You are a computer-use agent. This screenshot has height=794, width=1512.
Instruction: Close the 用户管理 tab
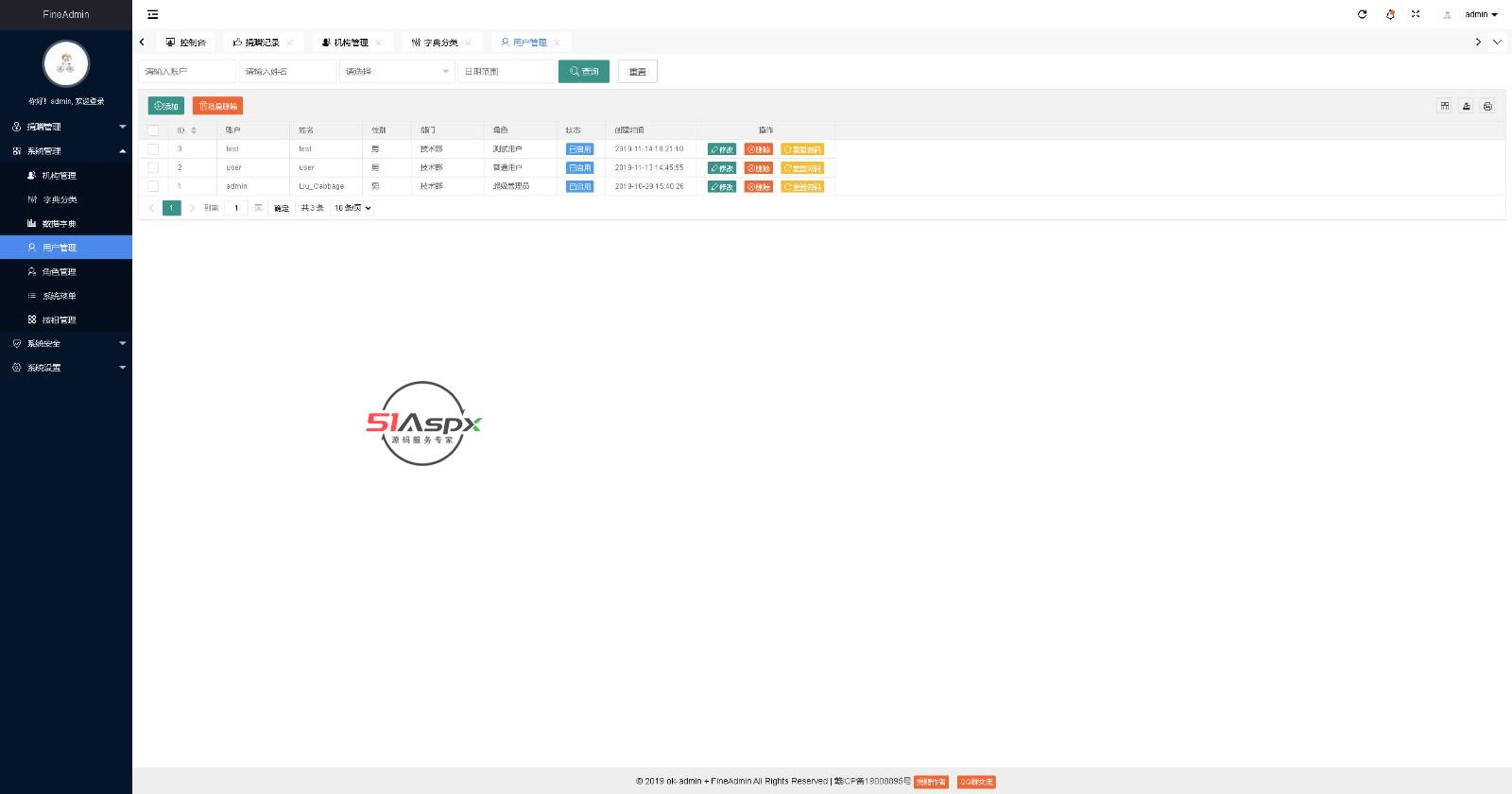[558, 43]
